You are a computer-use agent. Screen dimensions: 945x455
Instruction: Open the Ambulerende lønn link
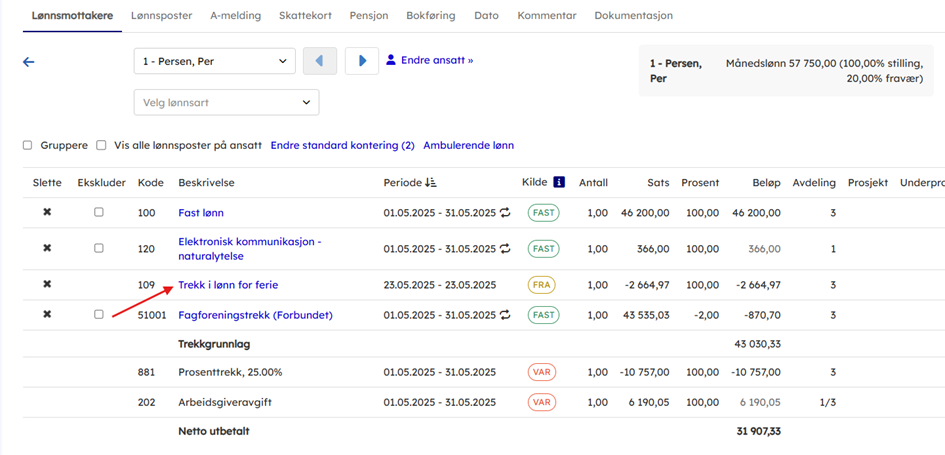468,146
